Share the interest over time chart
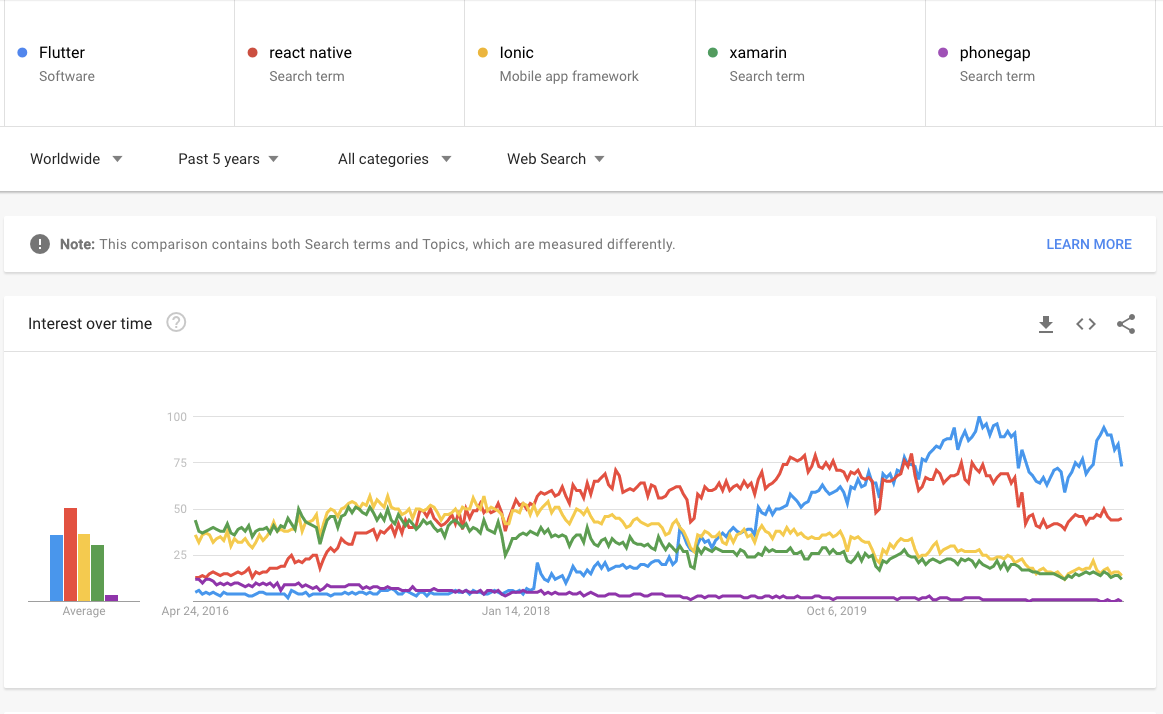Screen dimensions: 1163x714 tap(1126, 324)
